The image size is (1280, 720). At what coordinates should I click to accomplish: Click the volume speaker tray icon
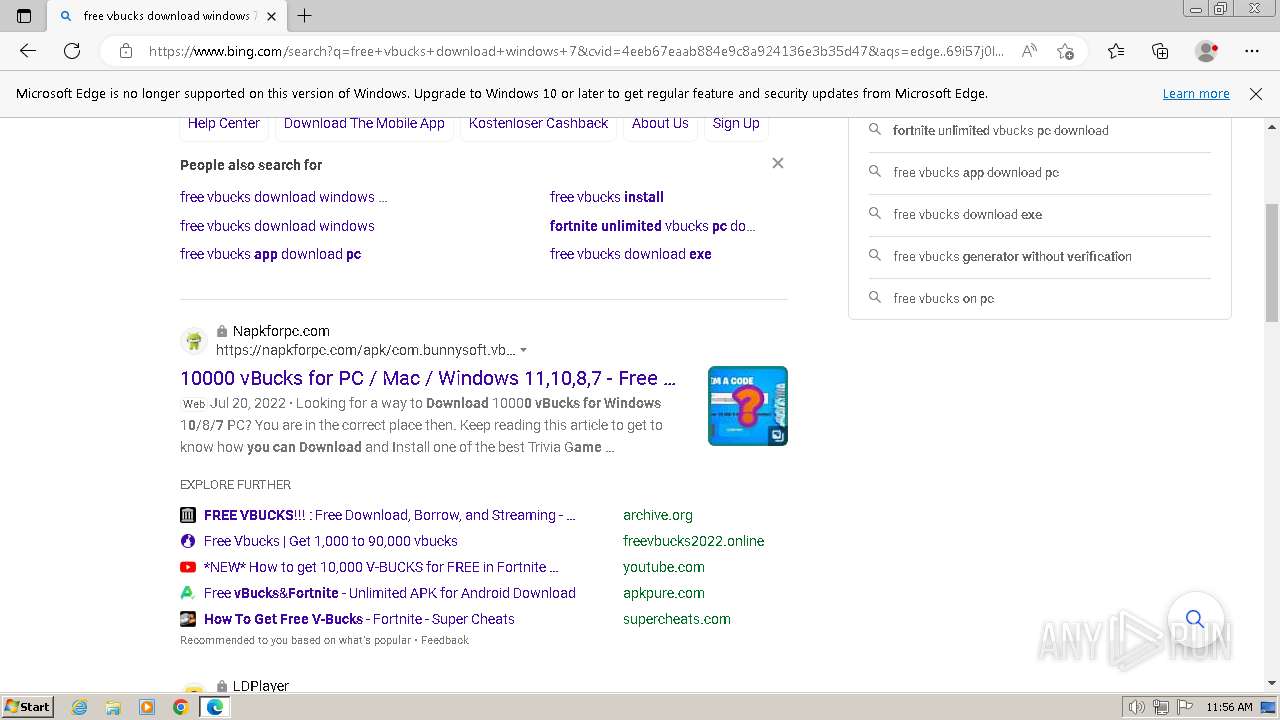(x=1137, y=707)
